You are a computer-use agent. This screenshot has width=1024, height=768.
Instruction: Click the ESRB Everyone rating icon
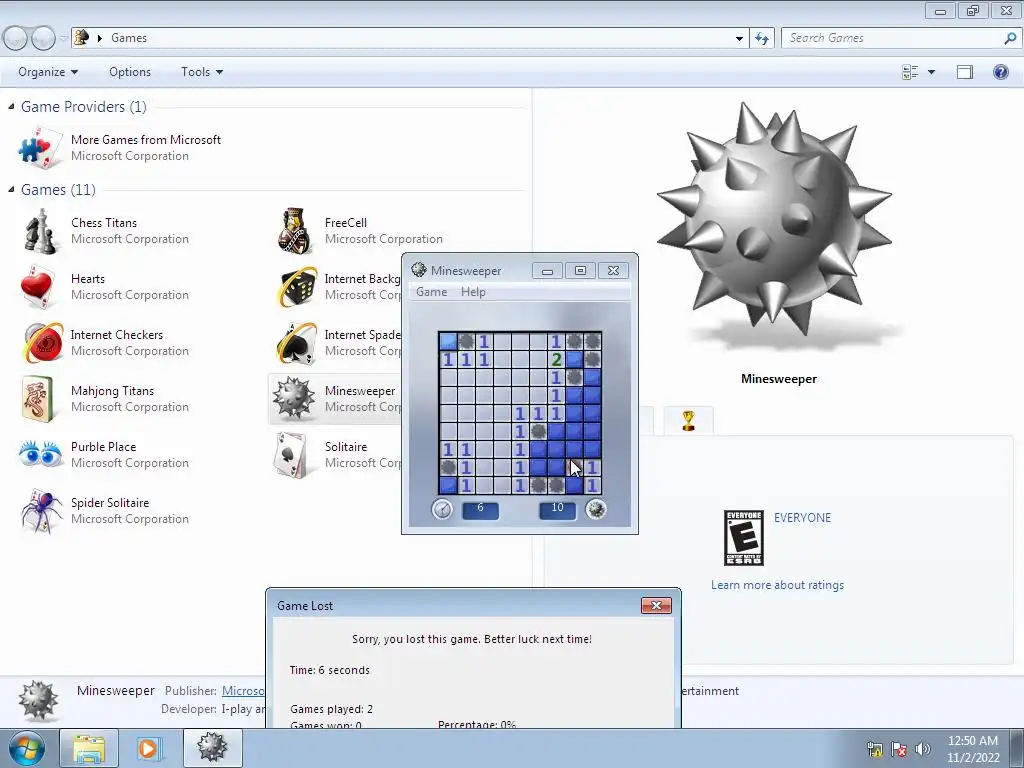pyautogui.click(x=744, y=538)
